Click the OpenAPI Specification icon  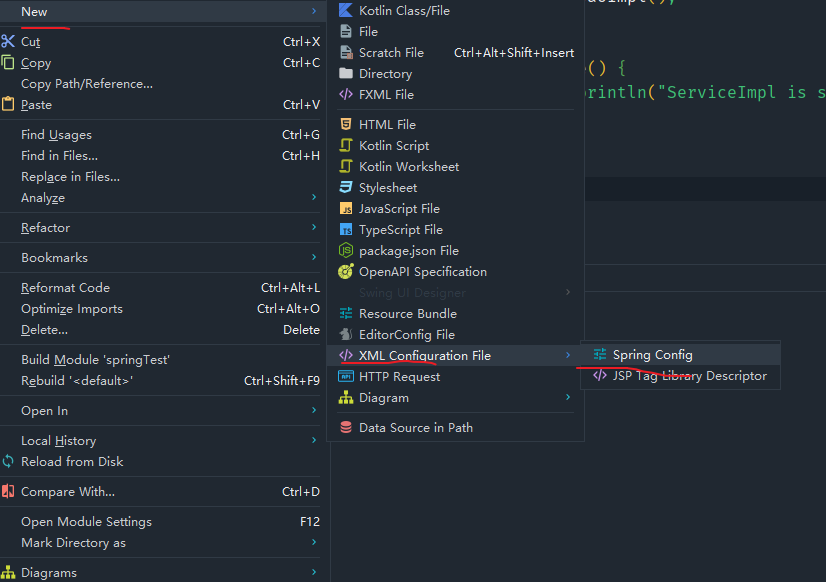click(346, 271)
